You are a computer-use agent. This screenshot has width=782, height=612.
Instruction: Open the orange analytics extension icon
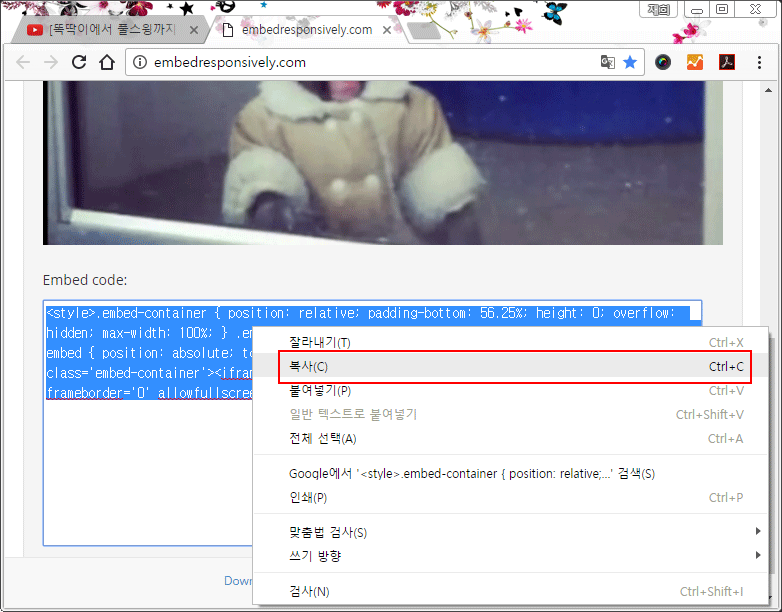click(695, 62)
